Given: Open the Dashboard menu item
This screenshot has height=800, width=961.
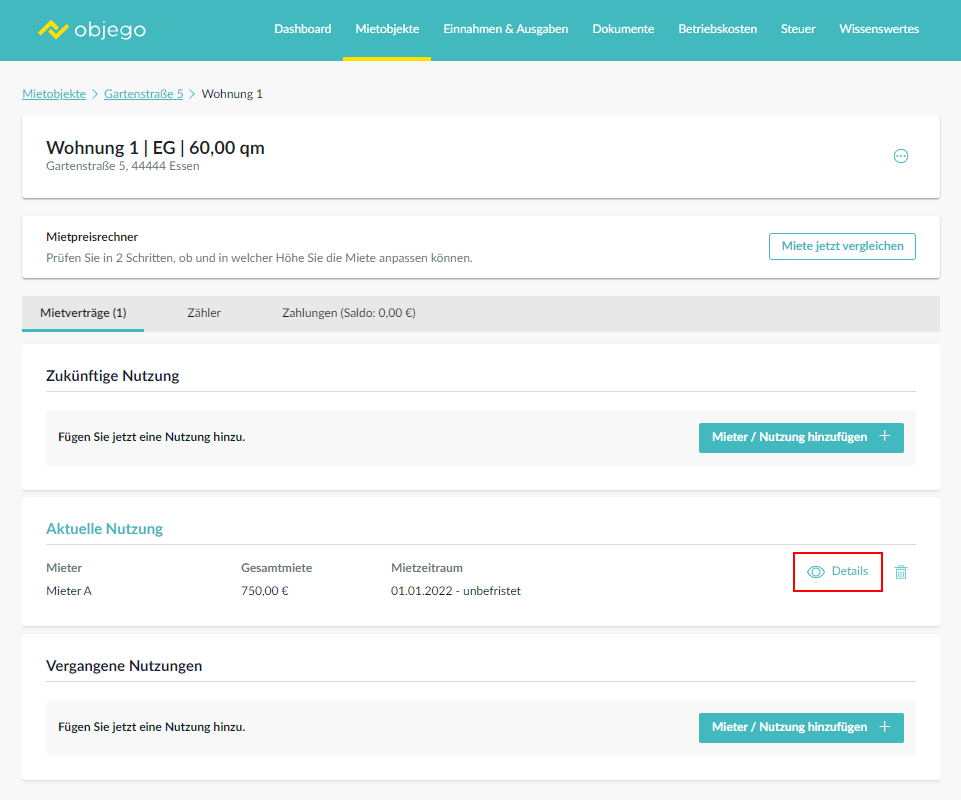Looking at the screenshot, I should click(x=302, y=29).
